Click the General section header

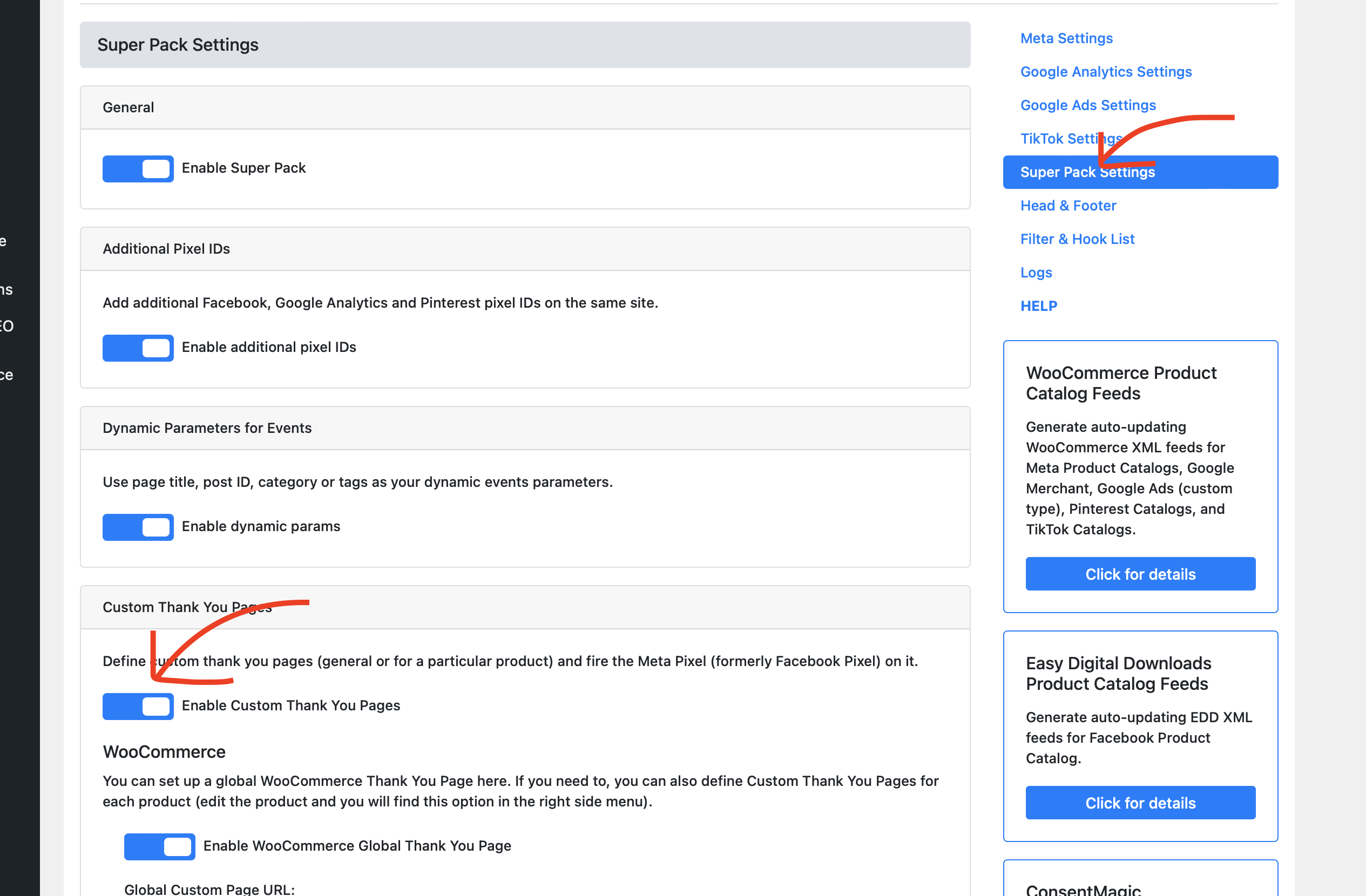[x=525, y=108]
